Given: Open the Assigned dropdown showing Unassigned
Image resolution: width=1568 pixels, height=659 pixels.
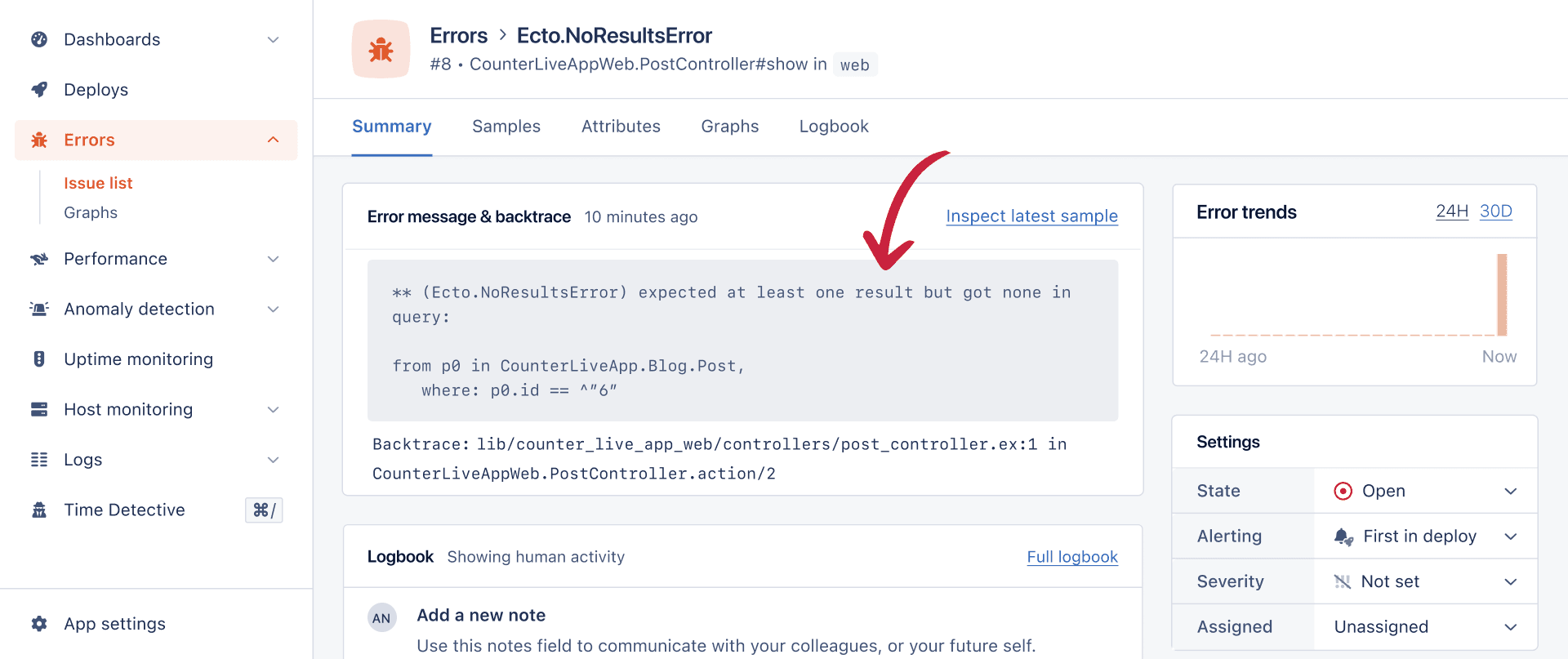Looking at the screenshot, I should (1425, 627).
